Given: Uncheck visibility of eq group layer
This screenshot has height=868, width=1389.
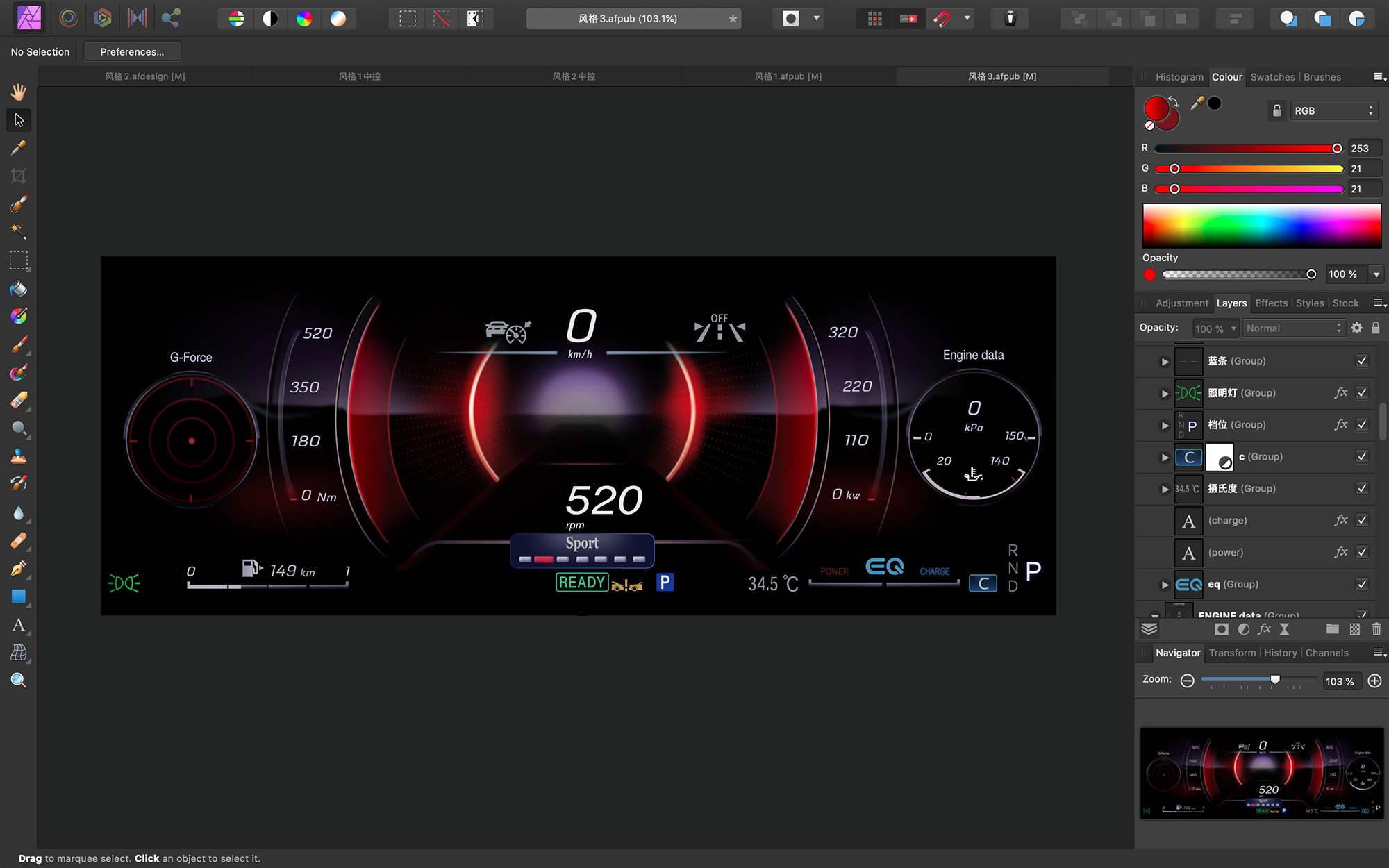Looking at the screenshot, I should click(x=1362, y=585).
